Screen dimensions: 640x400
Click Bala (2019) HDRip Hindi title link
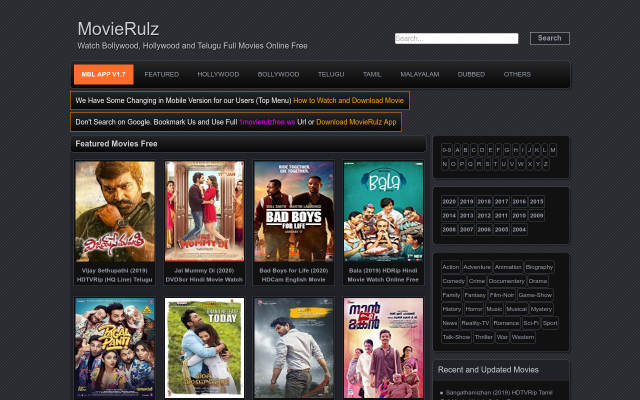(x=383, y=275)
